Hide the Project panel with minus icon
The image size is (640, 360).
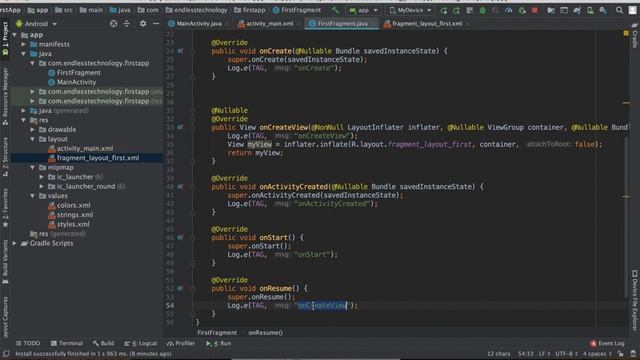click(x=156, y=24)
